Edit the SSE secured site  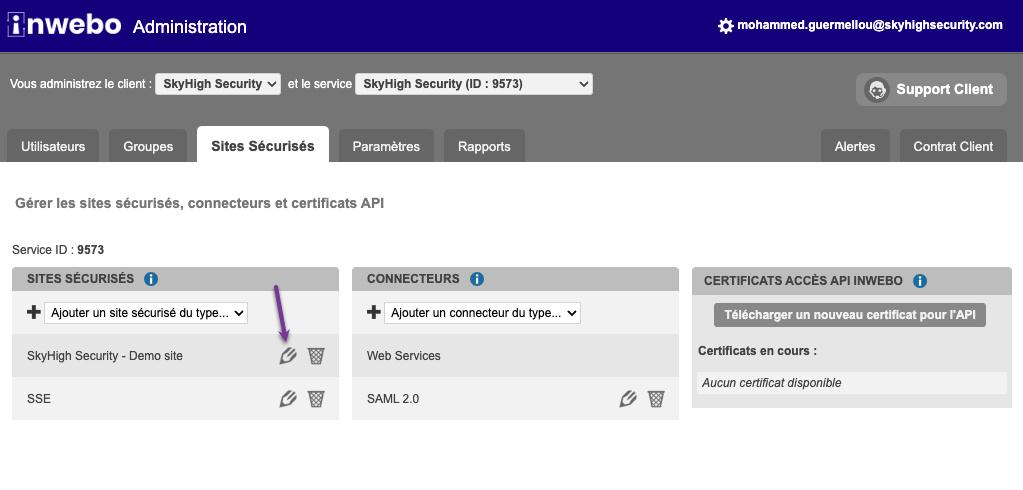[x=288, y=398]
